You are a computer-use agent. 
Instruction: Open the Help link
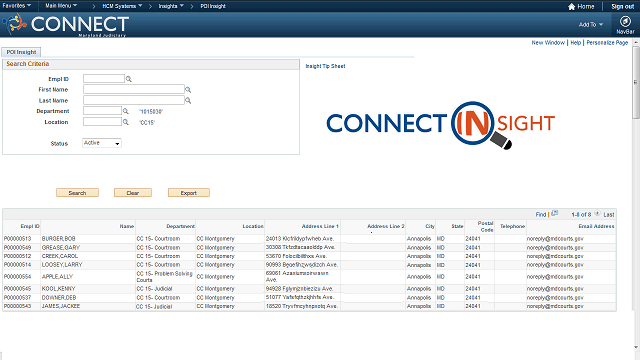point(576,42)
